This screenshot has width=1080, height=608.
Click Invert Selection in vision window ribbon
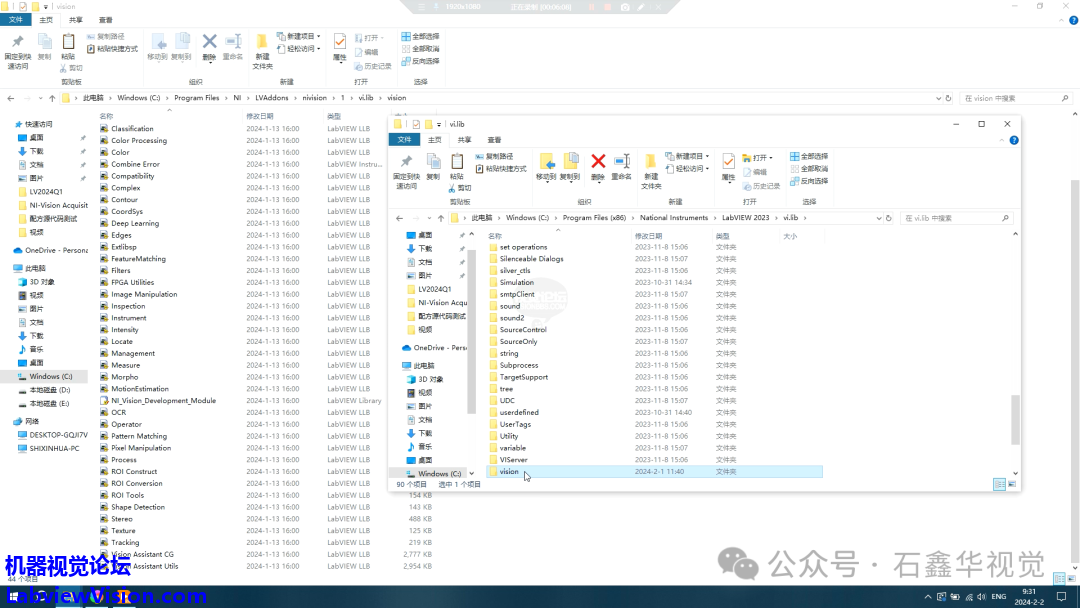click(x=425, y=61)
